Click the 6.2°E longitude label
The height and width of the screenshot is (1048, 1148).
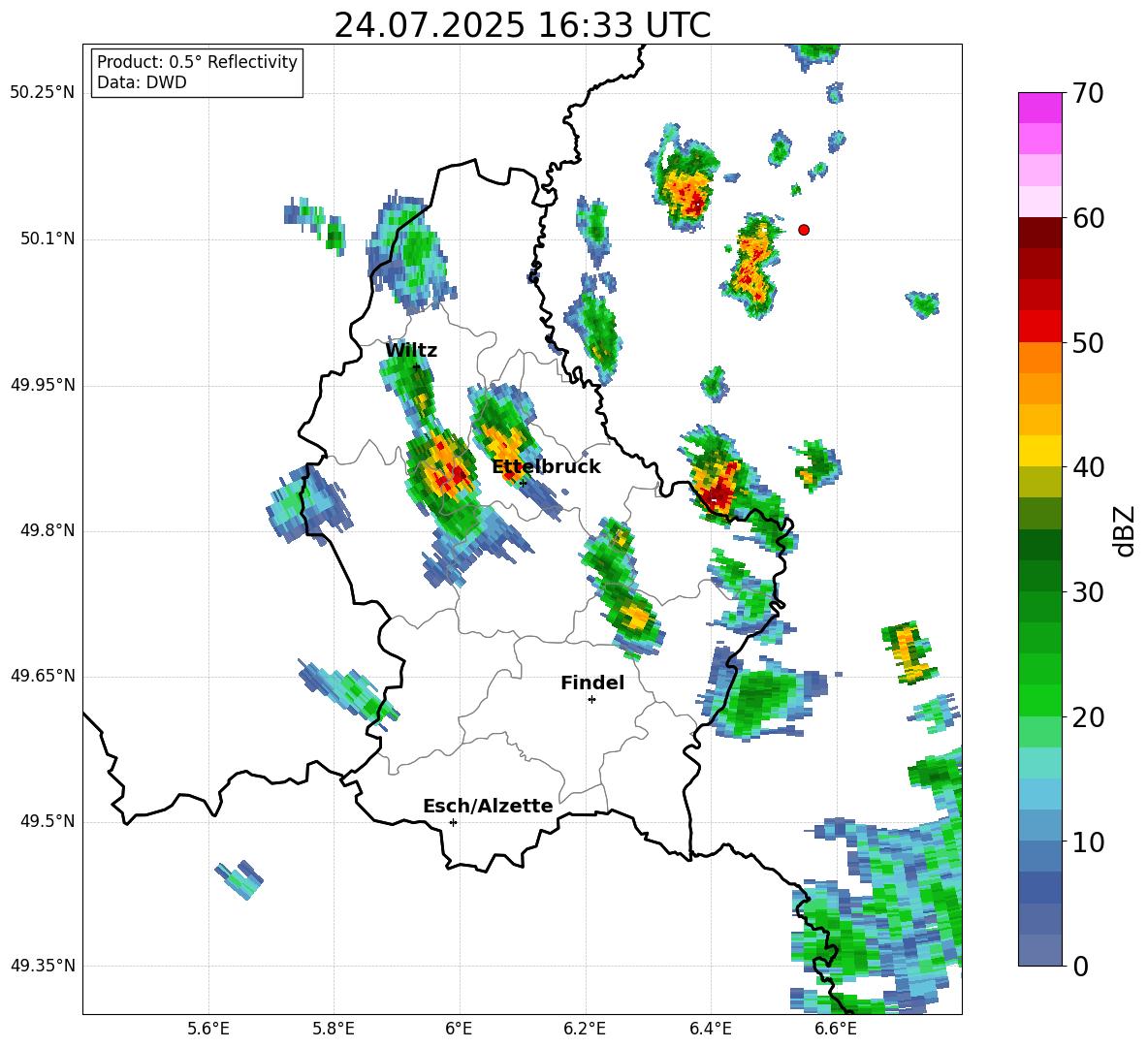point(585,1029)
